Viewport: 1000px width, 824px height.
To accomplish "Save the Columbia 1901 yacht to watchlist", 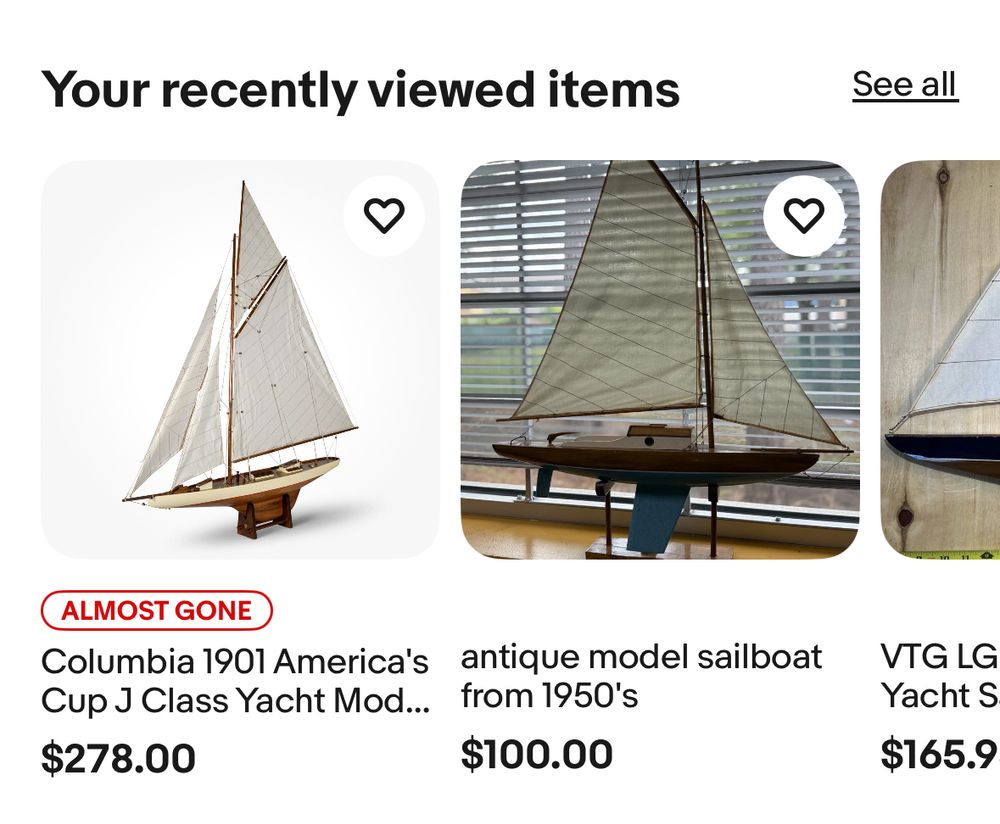I will [x=384, y=215].
